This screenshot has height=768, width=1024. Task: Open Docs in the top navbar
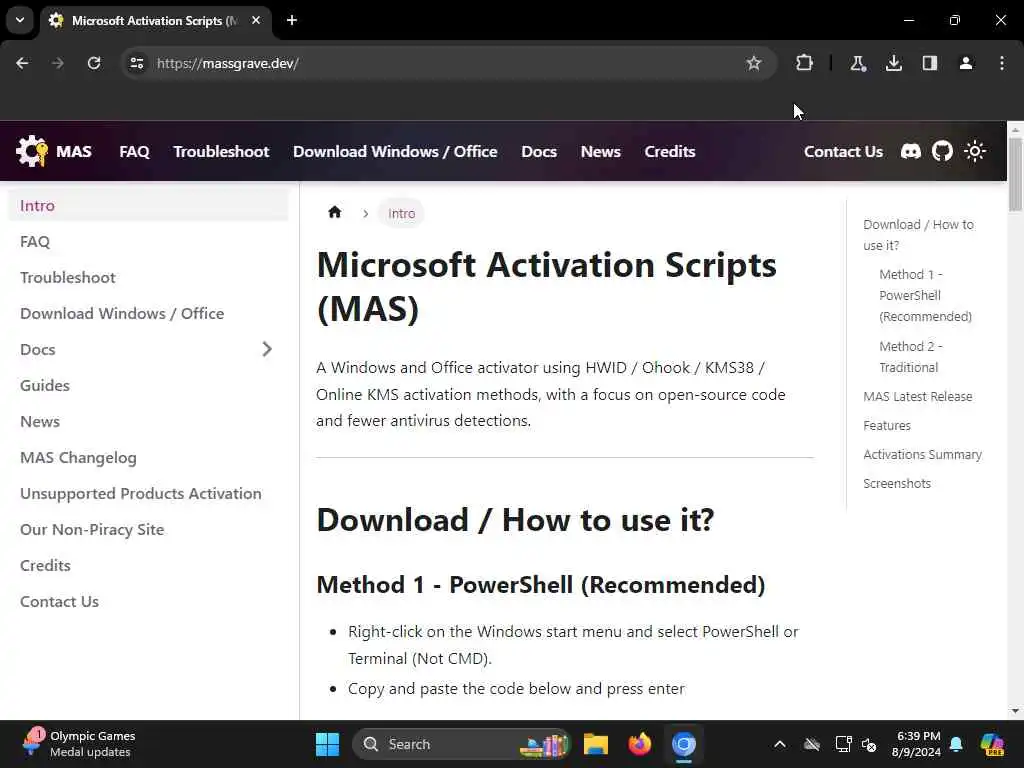(x=539, y=152)
